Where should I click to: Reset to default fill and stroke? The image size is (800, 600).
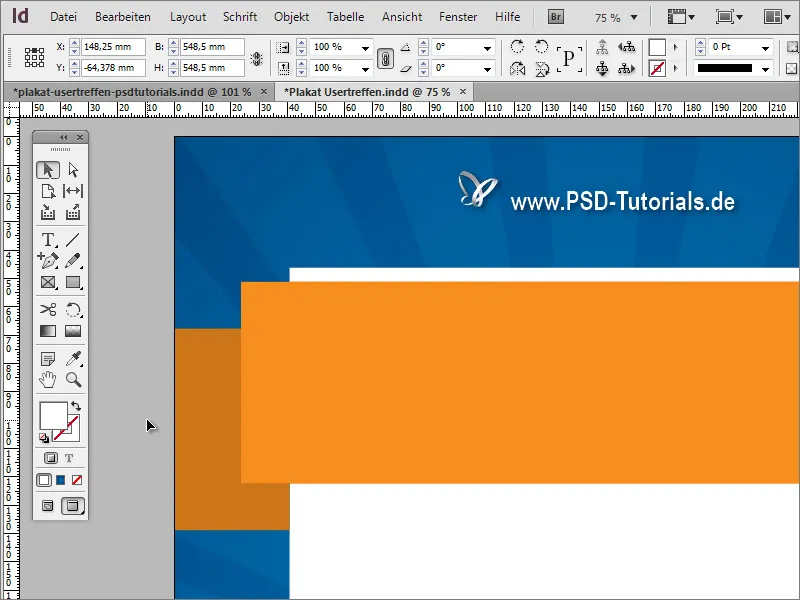pyautogui.click(x=44, y=438)
